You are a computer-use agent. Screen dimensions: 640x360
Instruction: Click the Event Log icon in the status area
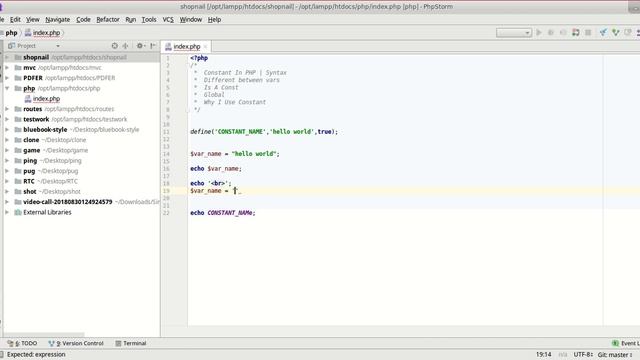click(x=615, y=343)
